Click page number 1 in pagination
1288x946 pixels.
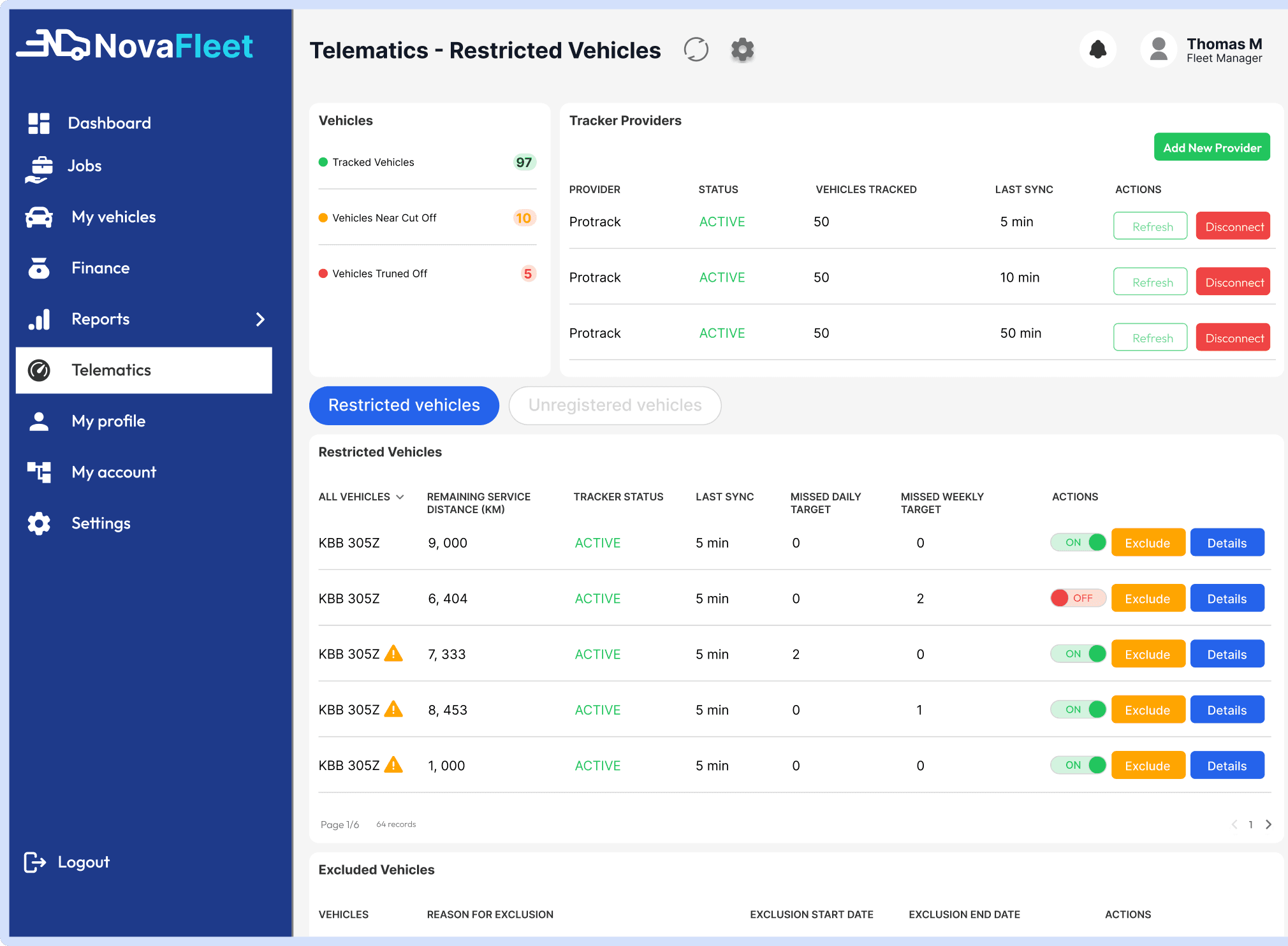[1251, 824]
